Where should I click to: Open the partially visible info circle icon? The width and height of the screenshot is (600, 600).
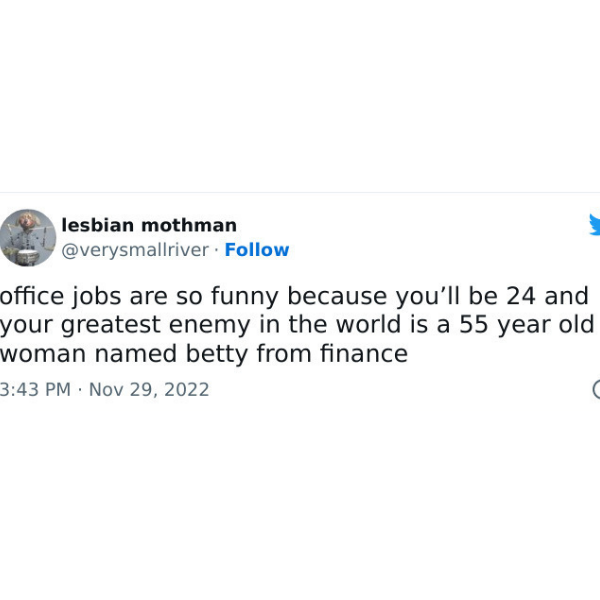[x=596, y=390]
